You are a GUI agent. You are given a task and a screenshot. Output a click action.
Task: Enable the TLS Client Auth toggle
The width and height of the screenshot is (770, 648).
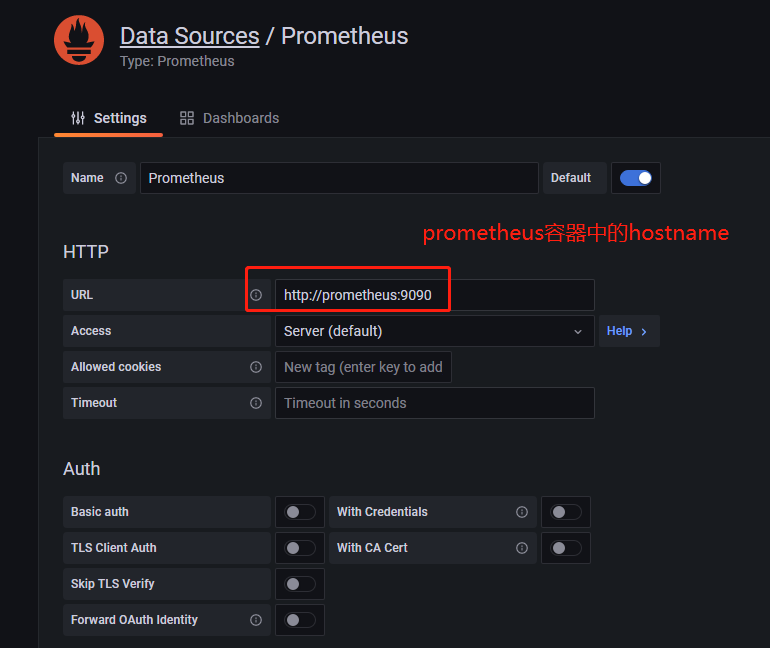(x=300, y=548)
